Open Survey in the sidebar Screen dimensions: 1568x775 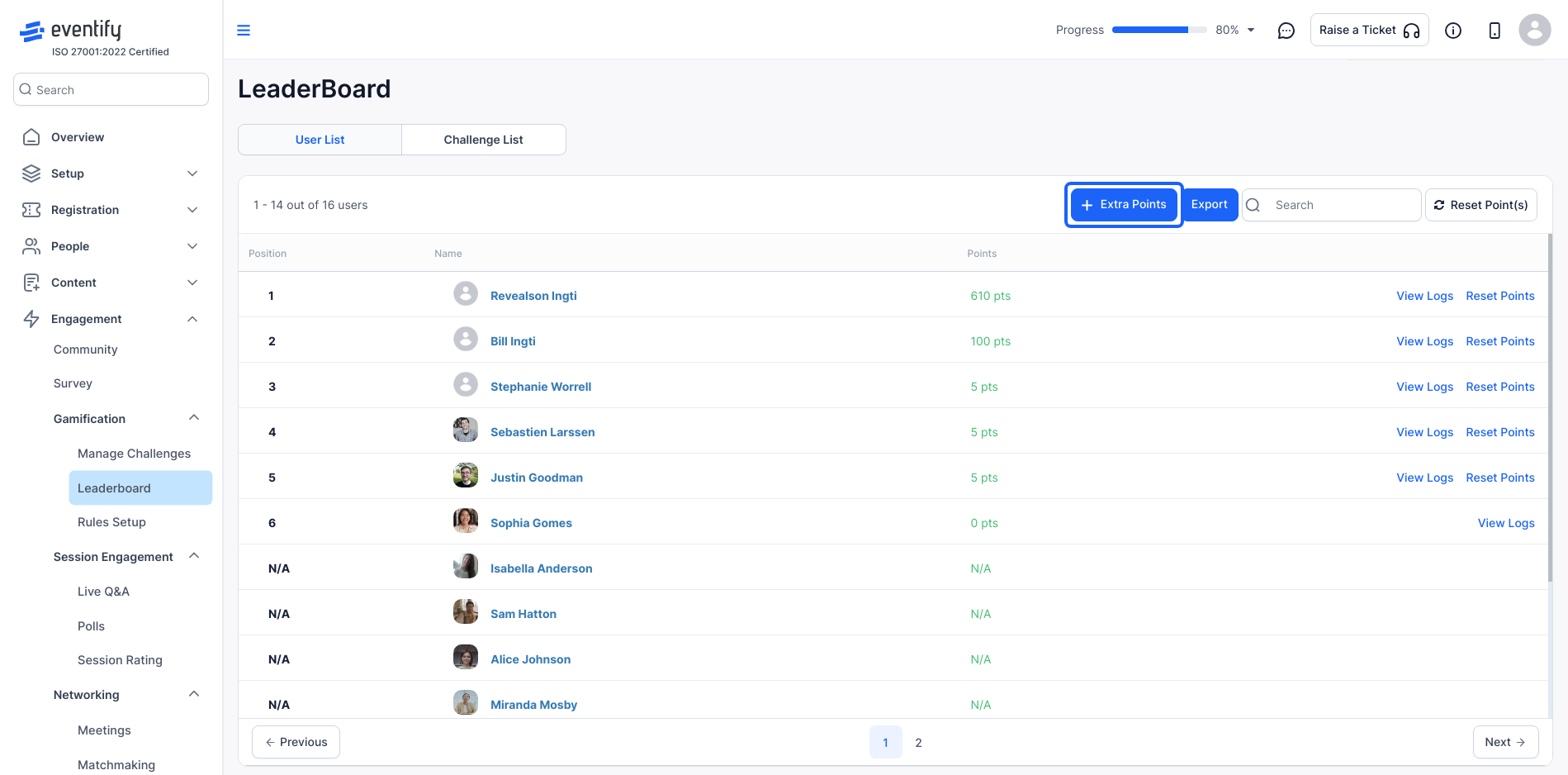[73, 383]
